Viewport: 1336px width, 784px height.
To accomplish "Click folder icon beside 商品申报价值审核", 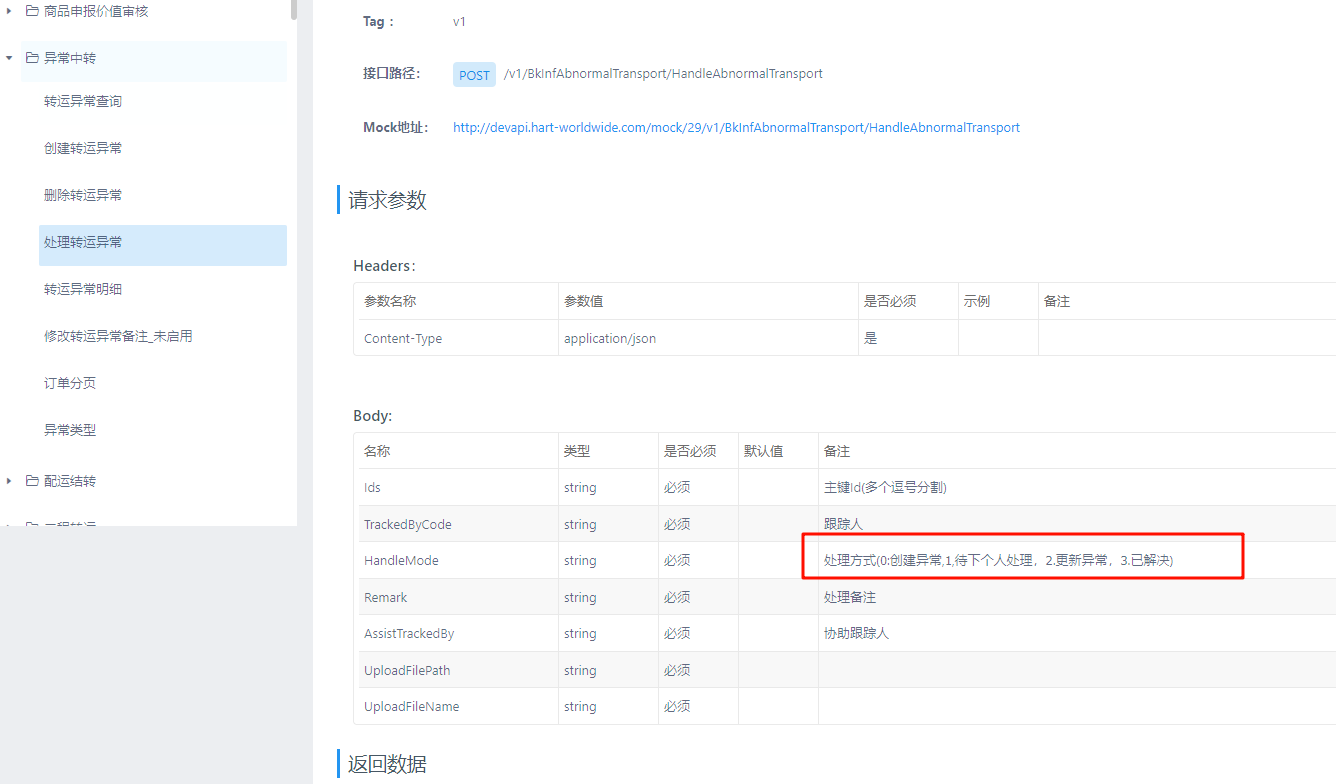I will 32,11.
